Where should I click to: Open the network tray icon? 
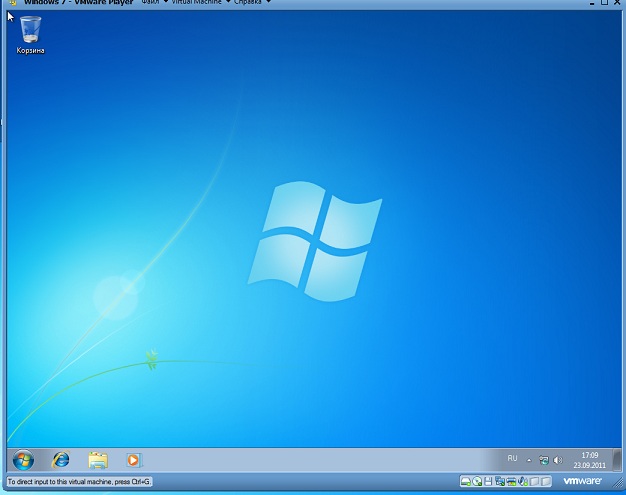click(544, 460)
